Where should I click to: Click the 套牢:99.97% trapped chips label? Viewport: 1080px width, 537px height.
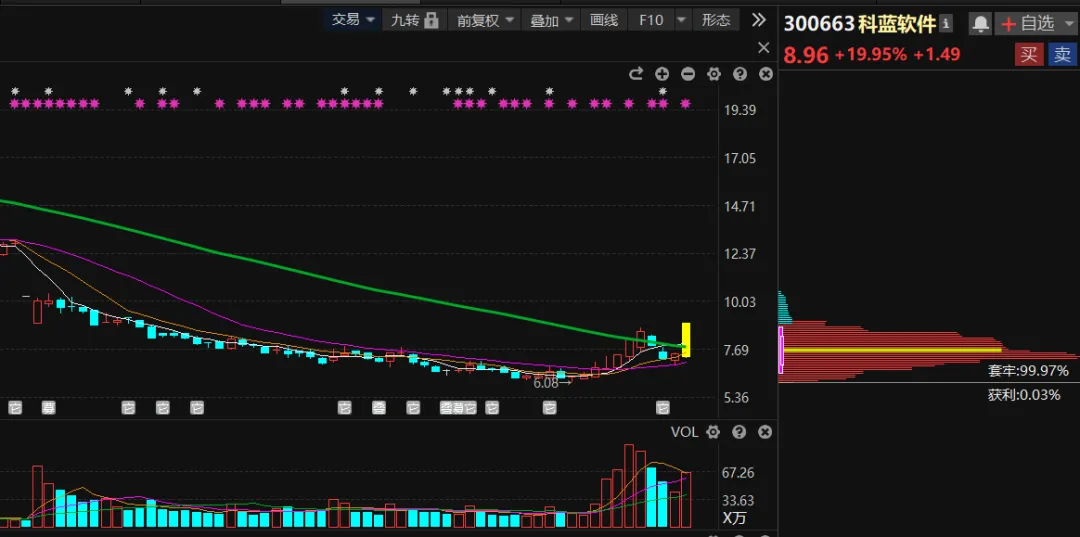click(1028, 371)
